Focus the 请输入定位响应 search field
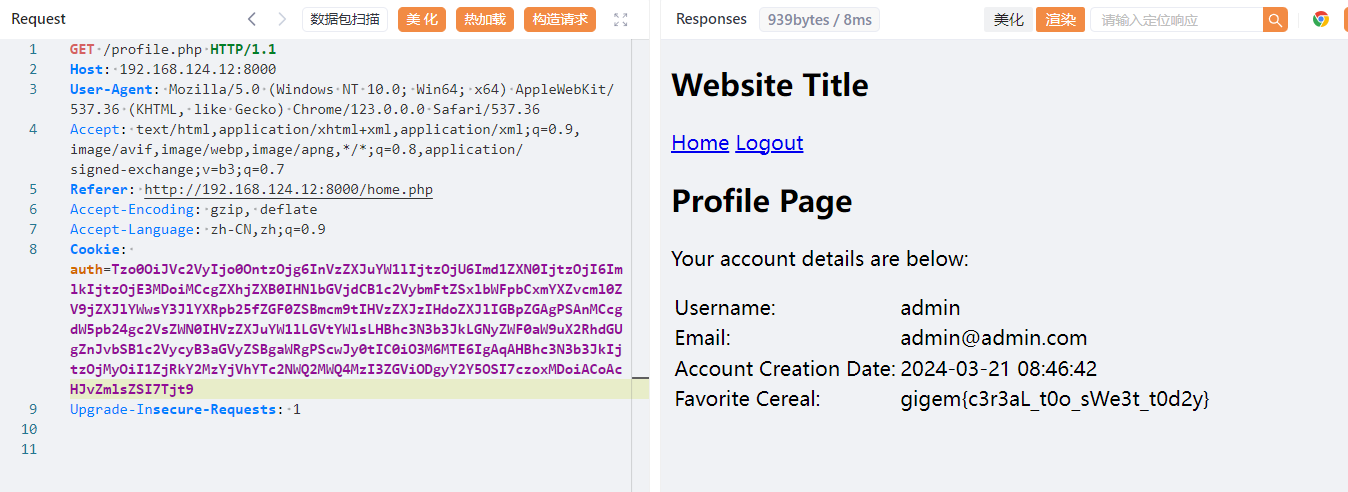The image size is (1348, 492). tap(1176, 20)
